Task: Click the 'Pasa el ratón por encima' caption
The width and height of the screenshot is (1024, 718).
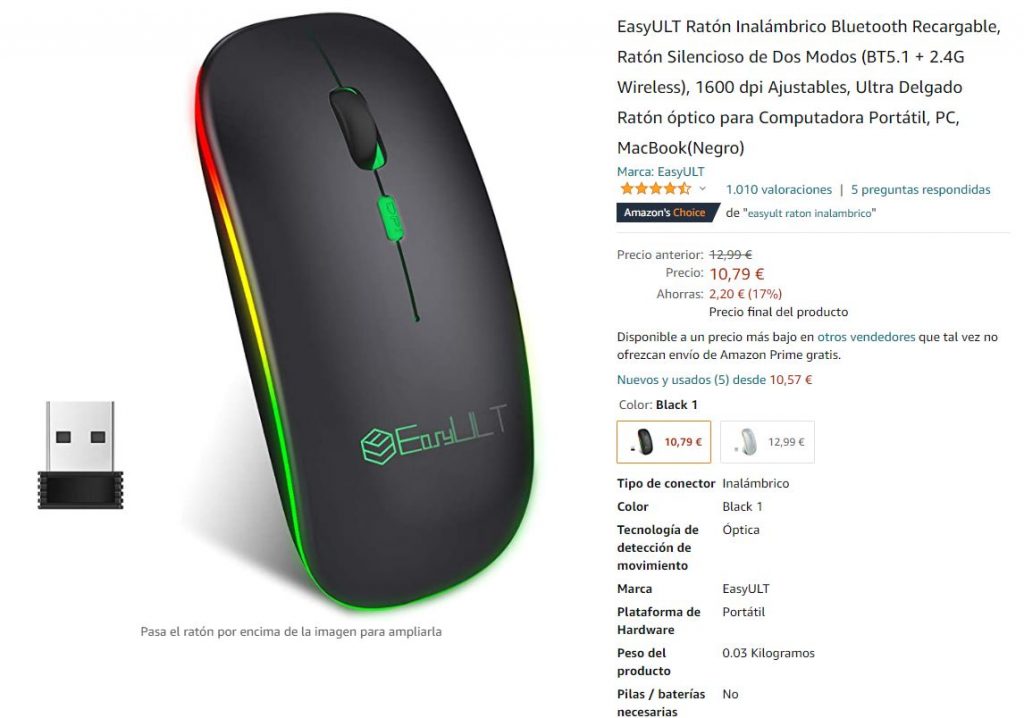Action: 291,632
